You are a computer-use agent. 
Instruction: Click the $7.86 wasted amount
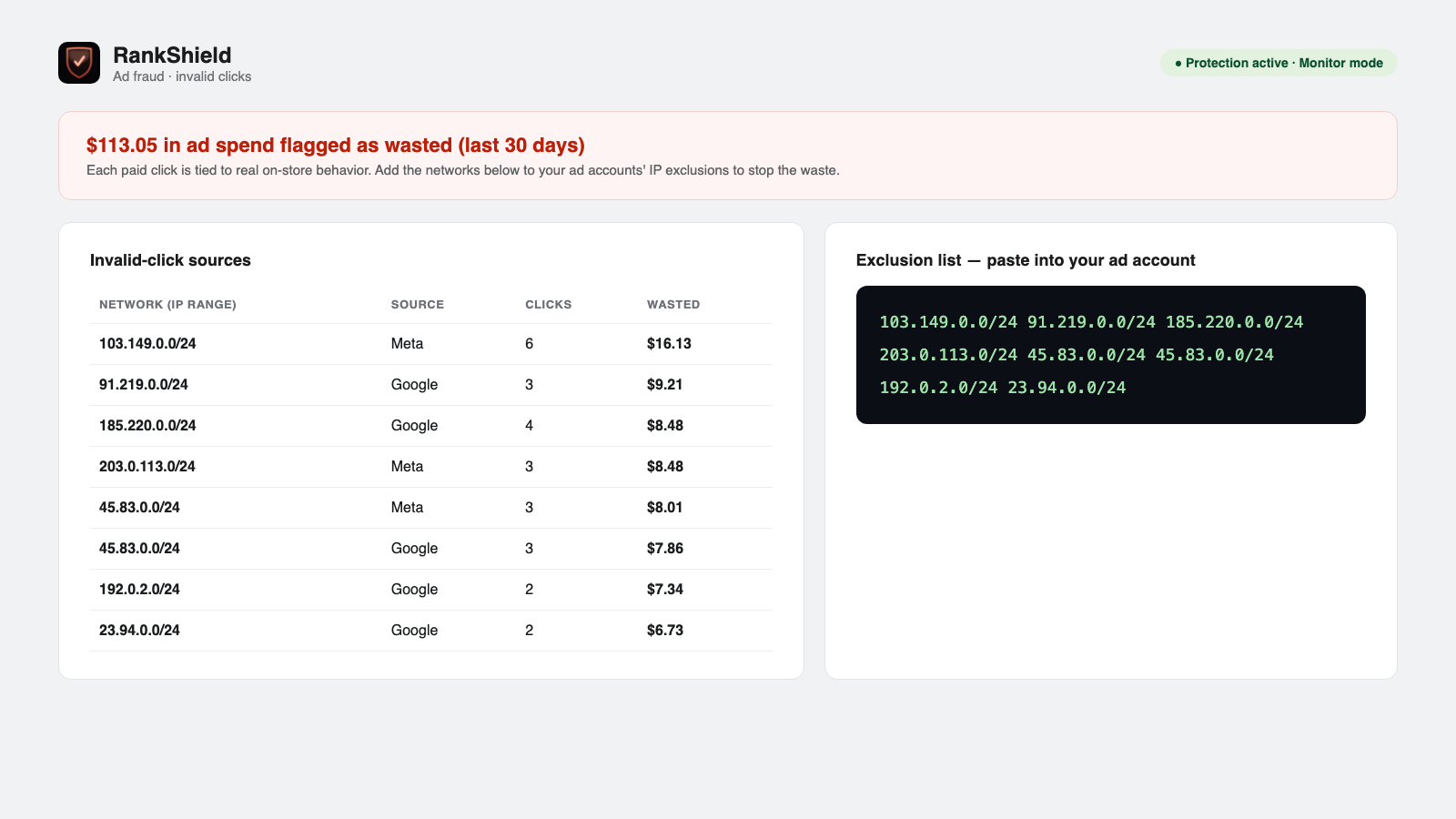(x=665, y=549)
